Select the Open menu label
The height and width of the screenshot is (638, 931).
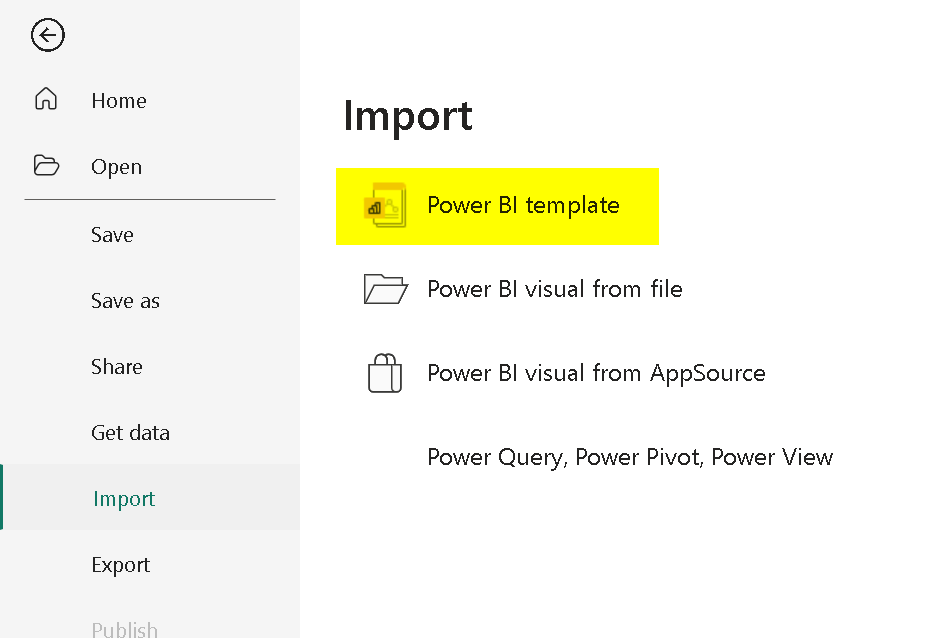116,167
